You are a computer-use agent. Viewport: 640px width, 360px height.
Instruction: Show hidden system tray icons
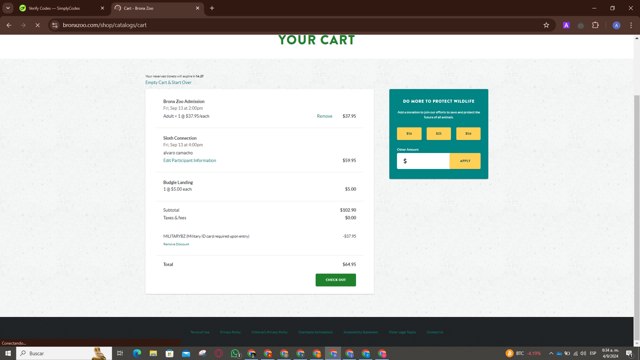[x=551, y=353]
